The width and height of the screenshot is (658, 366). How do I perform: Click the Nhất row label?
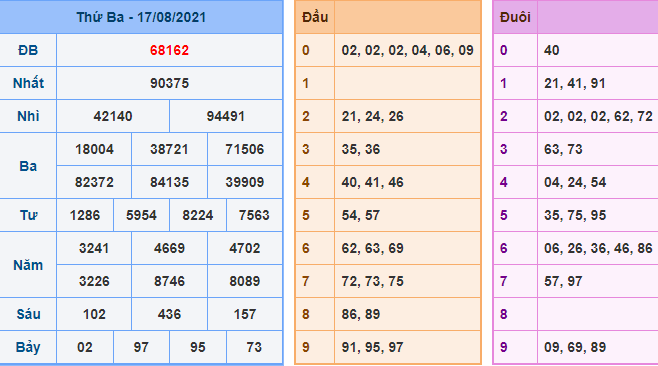pyautogui.click(x=28, y=83)
